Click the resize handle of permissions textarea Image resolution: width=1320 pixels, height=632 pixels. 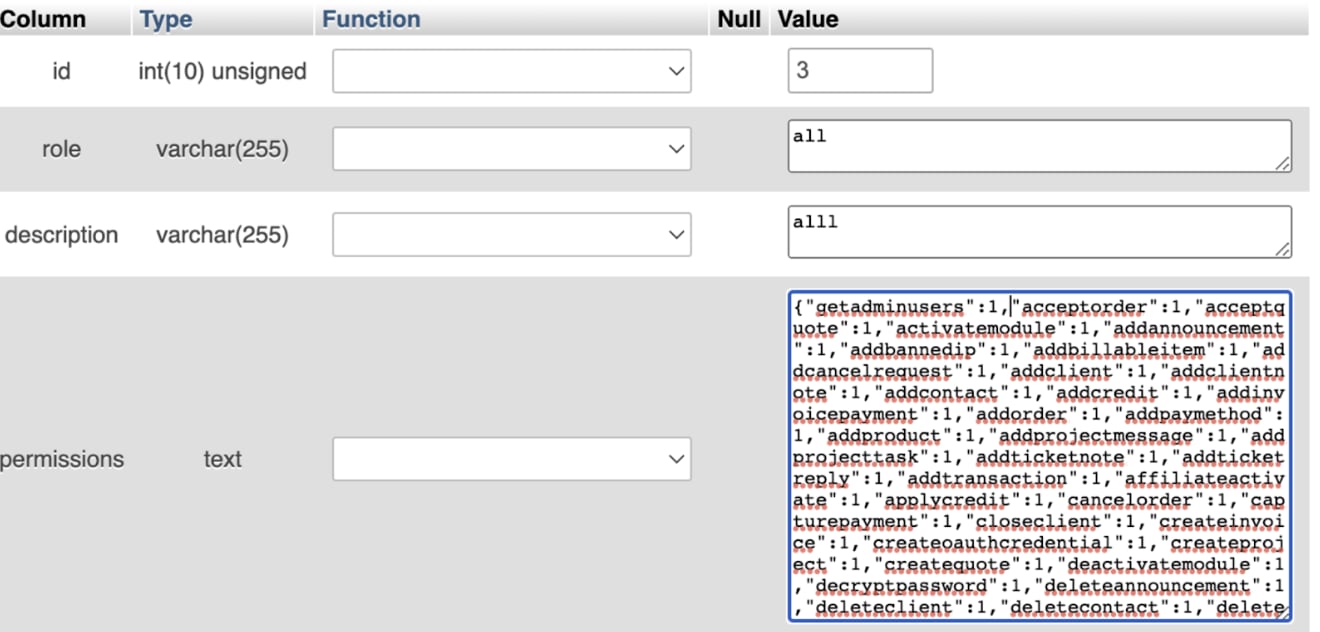[1283, 613]
